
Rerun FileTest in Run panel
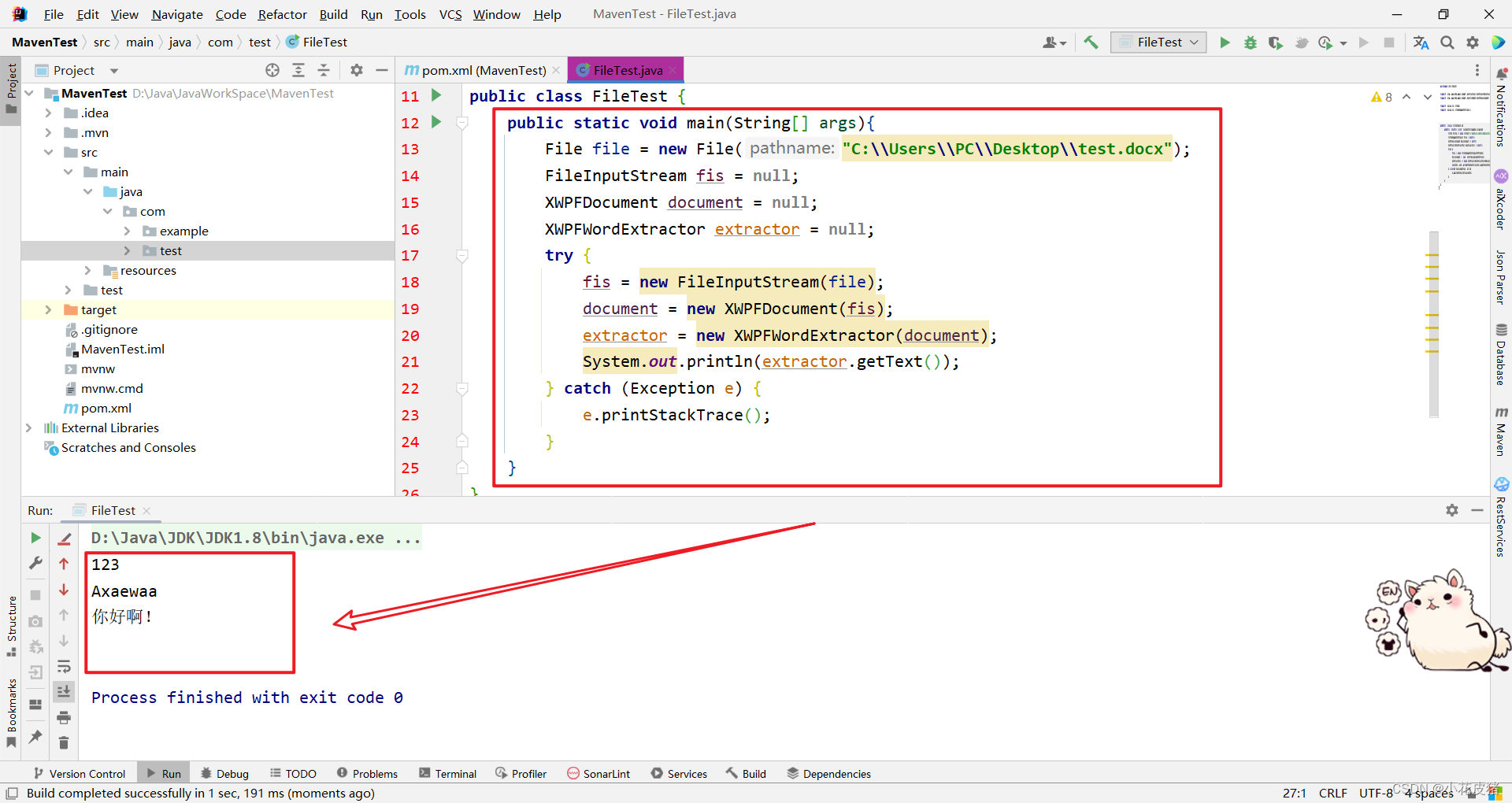click(x=35, y=538)
